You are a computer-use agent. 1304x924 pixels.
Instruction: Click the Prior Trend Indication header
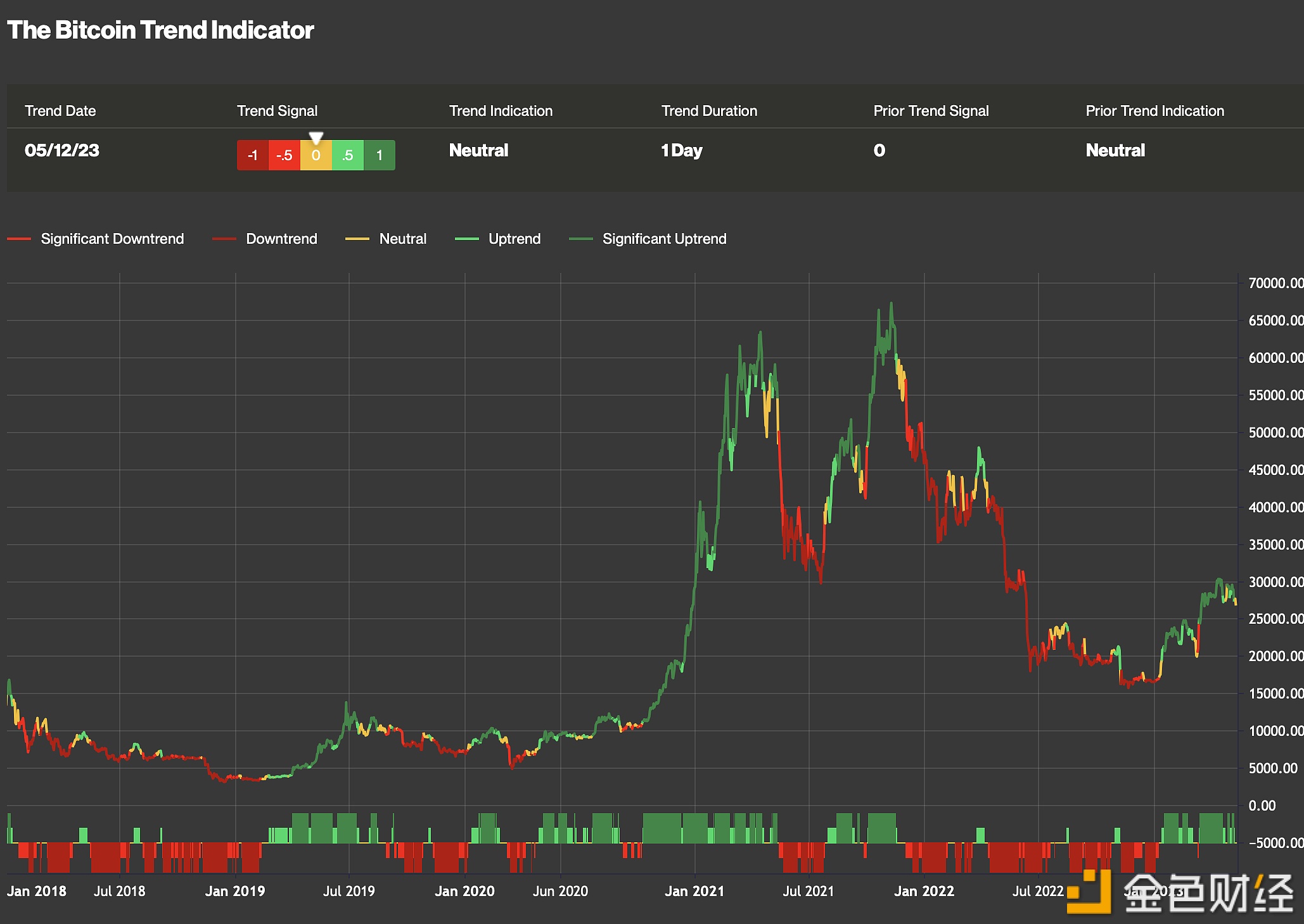tap(1154, 111)
